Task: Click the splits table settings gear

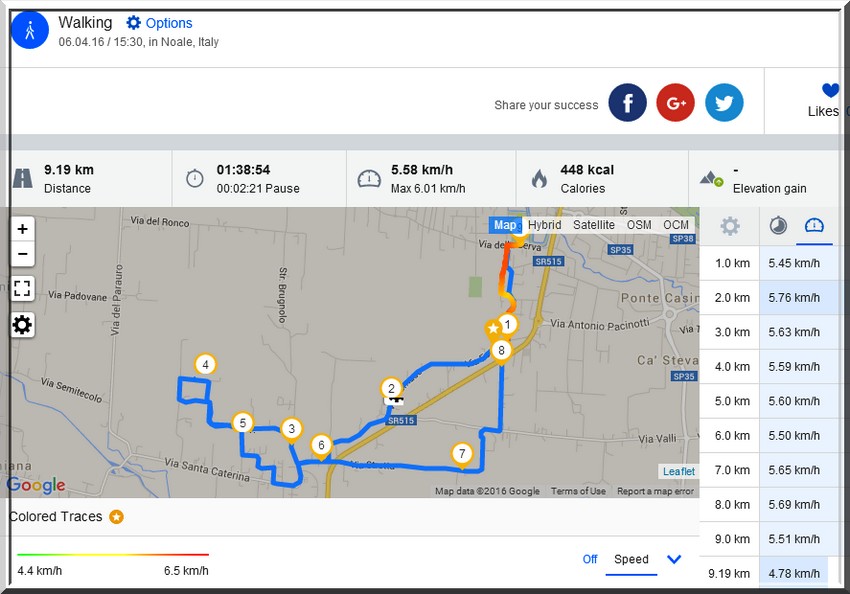Action: tap(730, 226)
